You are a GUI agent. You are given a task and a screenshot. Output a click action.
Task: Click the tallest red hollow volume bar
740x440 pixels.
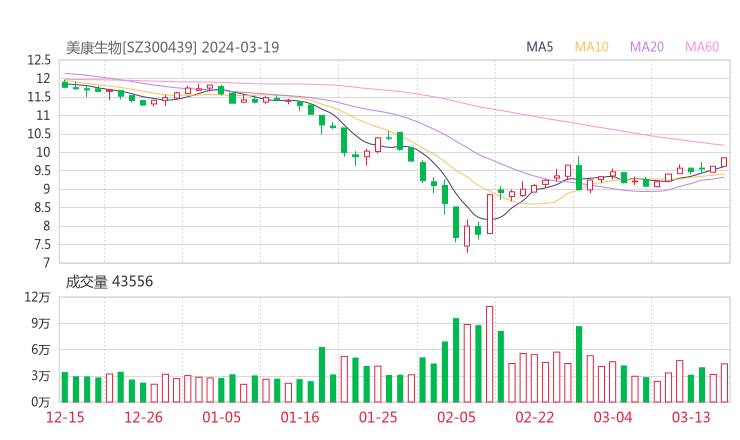(489, 354)
